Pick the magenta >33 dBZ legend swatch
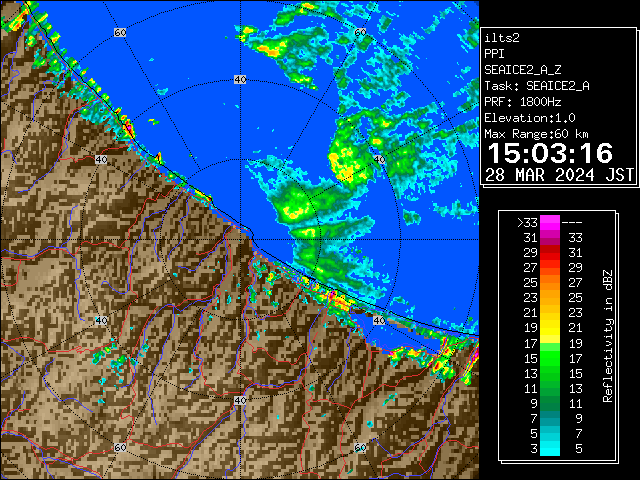 tap(550, 222)
